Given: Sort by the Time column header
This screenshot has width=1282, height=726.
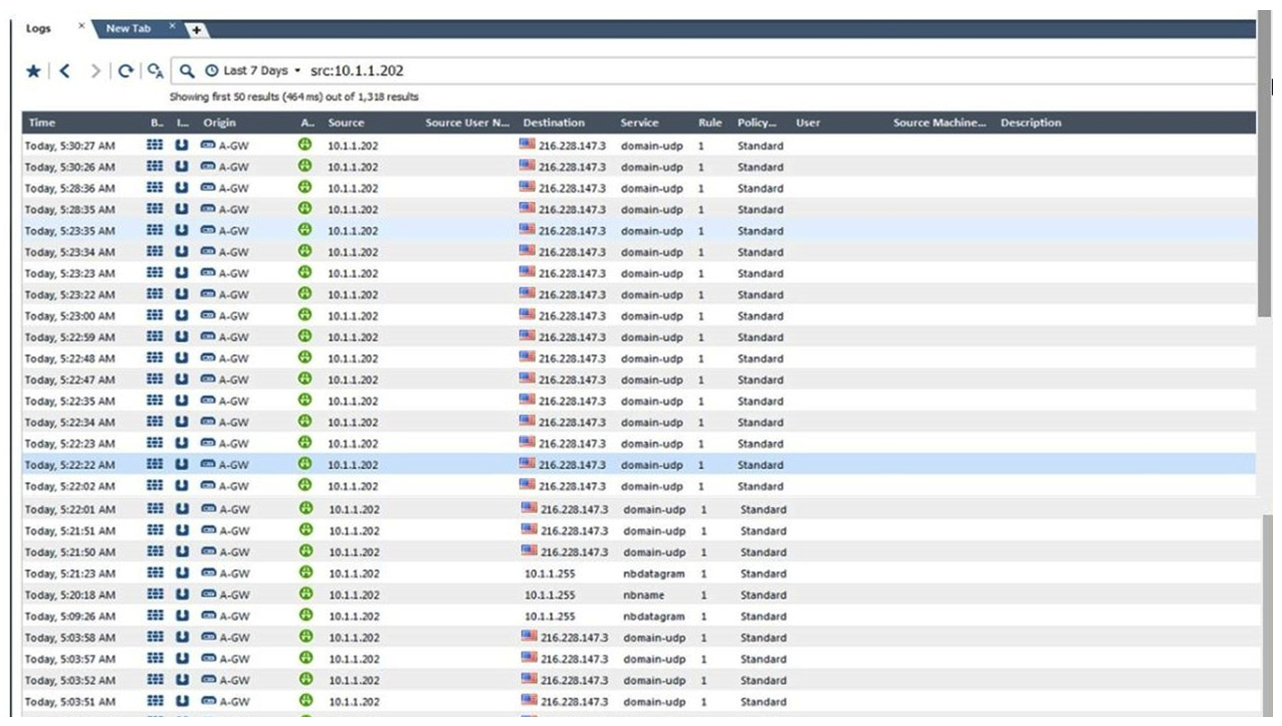Looking at the screenshot, I should [x=42, y=123].
